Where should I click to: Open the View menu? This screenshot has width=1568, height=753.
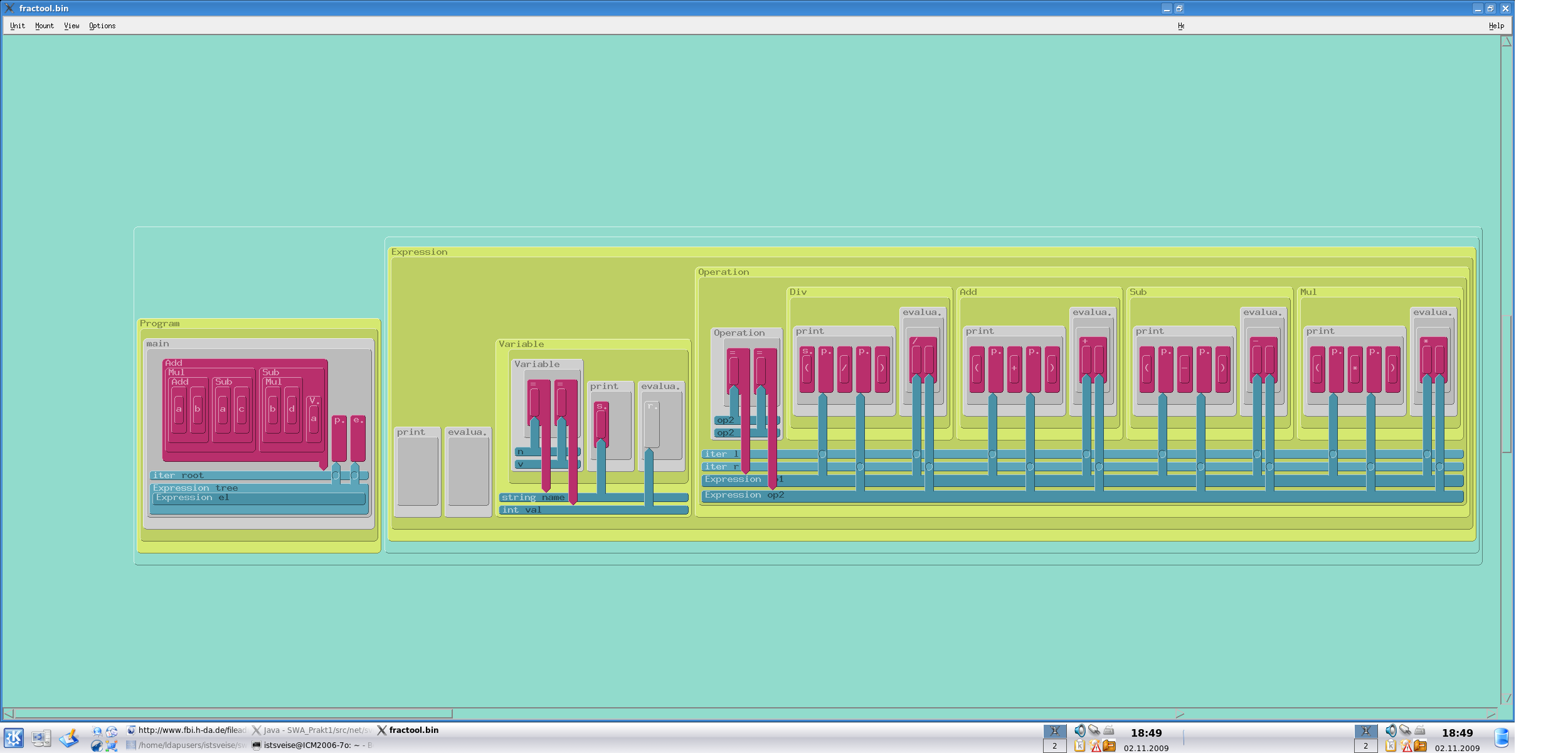(72, 26)
